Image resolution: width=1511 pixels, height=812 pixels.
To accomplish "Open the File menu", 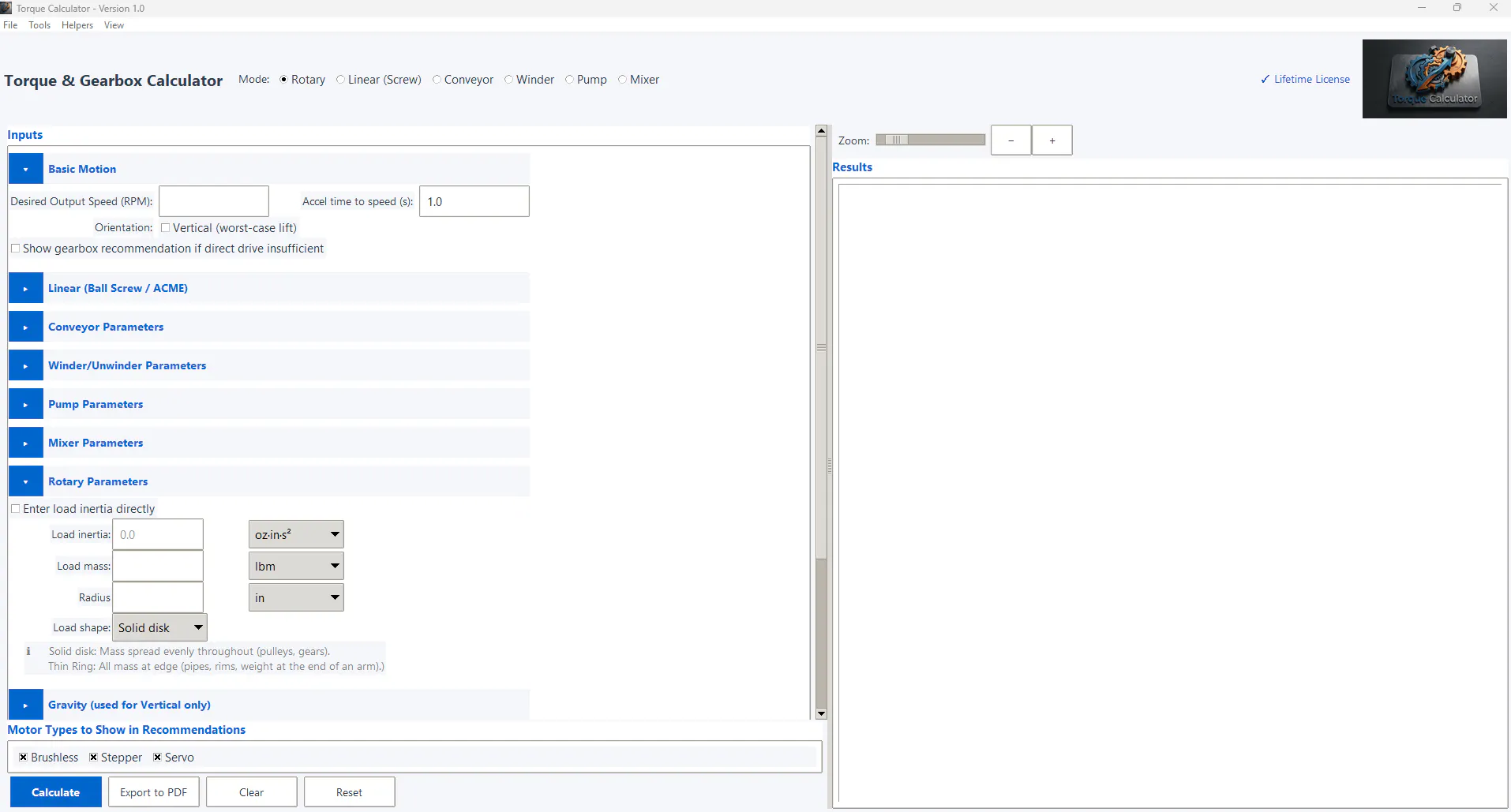I will click(x=10, y=25).
